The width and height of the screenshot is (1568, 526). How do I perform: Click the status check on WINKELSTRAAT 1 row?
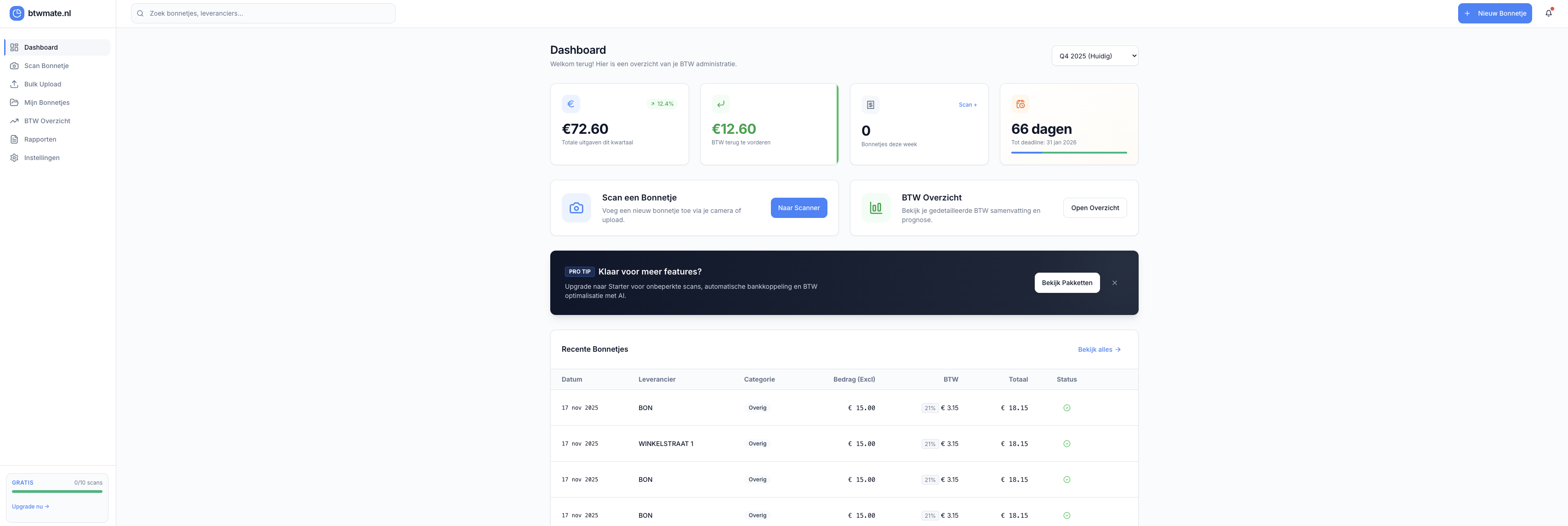[x=1066, y=444]
